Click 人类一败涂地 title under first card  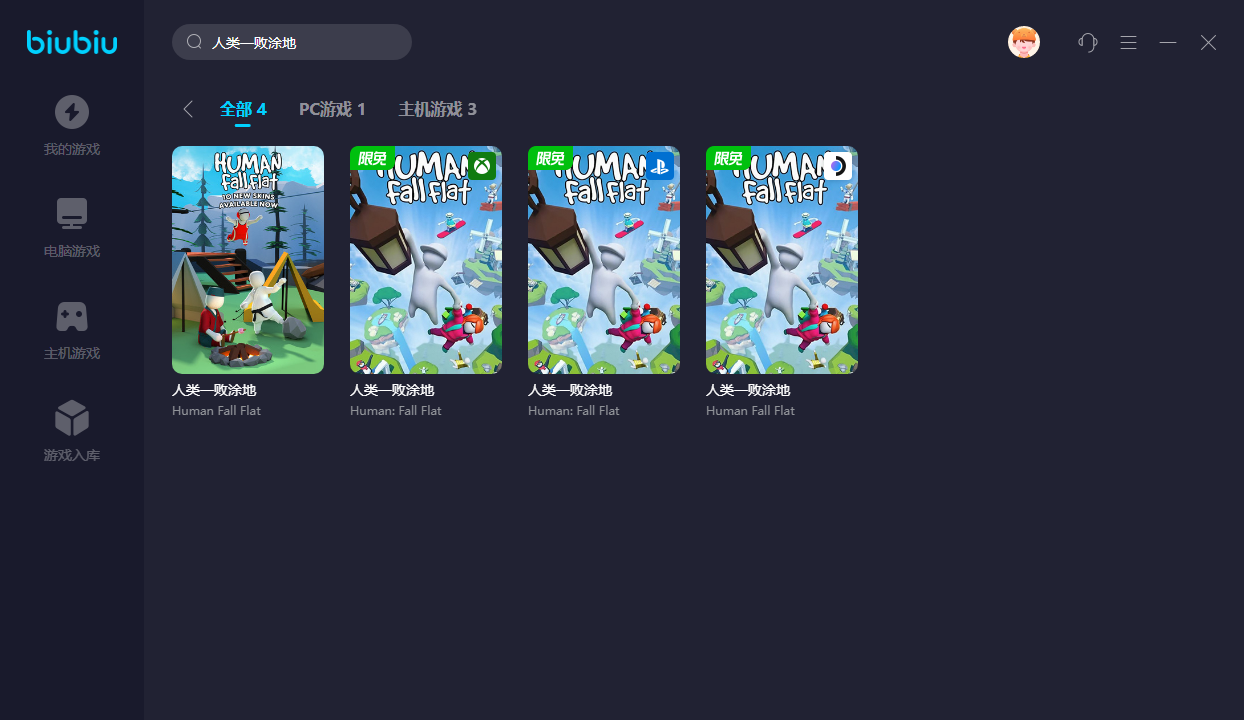click(x=214, y=391)
